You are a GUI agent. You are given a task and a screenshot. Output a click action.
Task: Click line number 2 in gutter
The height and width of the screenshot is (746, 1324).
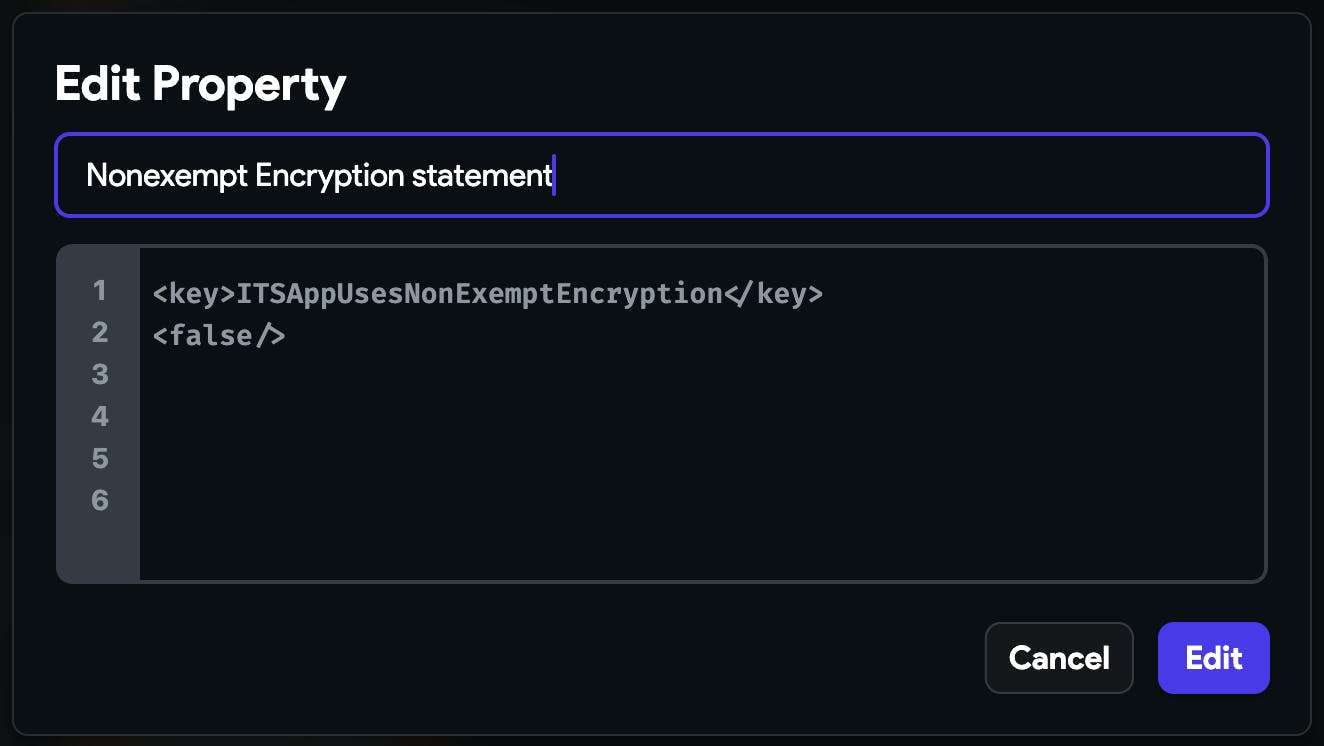[x=99, y=333]
